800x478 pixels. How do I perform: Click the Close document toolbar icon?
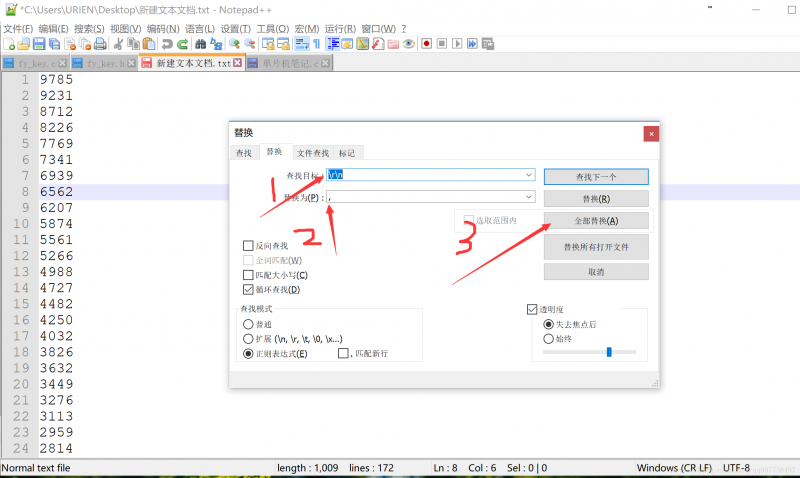(x=70, y=44)
